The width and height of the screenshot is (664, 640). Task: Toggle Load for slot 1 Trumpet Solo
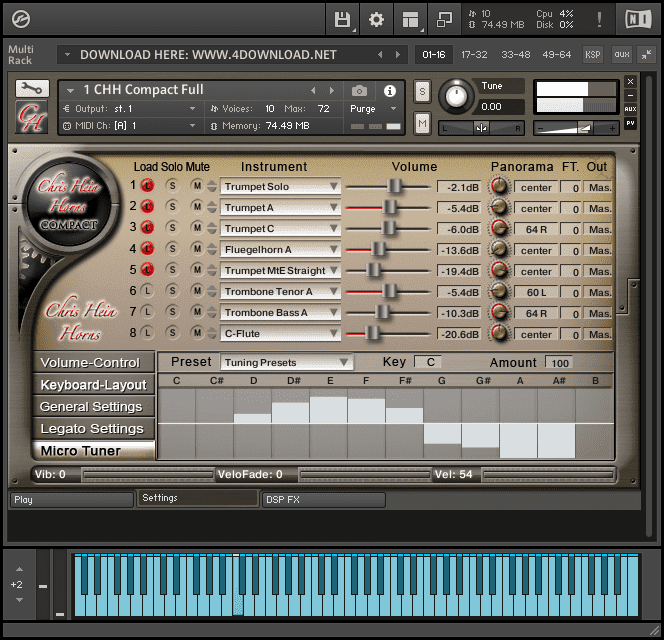[147, 186]
